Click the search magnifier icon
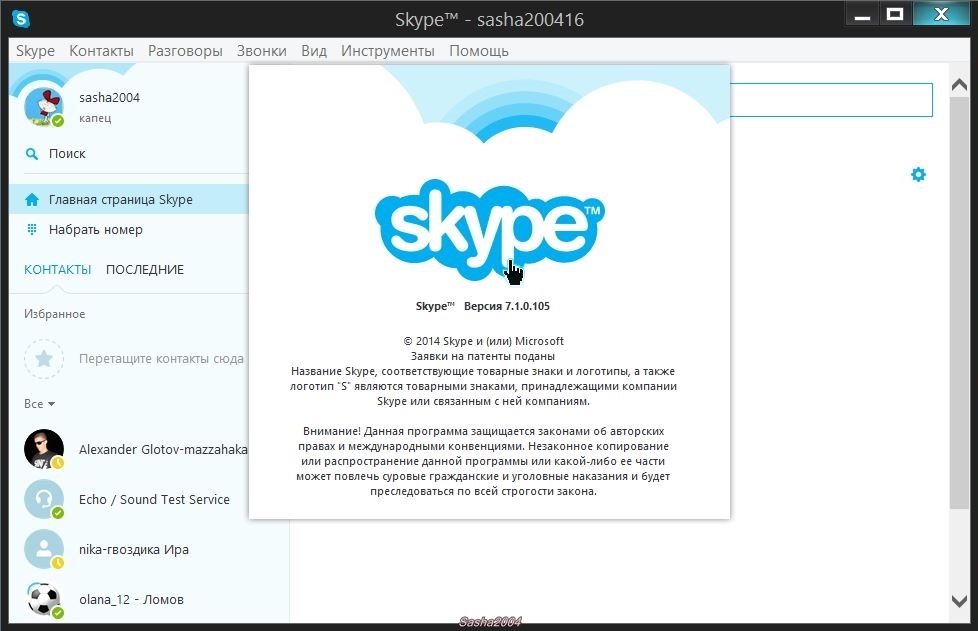 32,154
